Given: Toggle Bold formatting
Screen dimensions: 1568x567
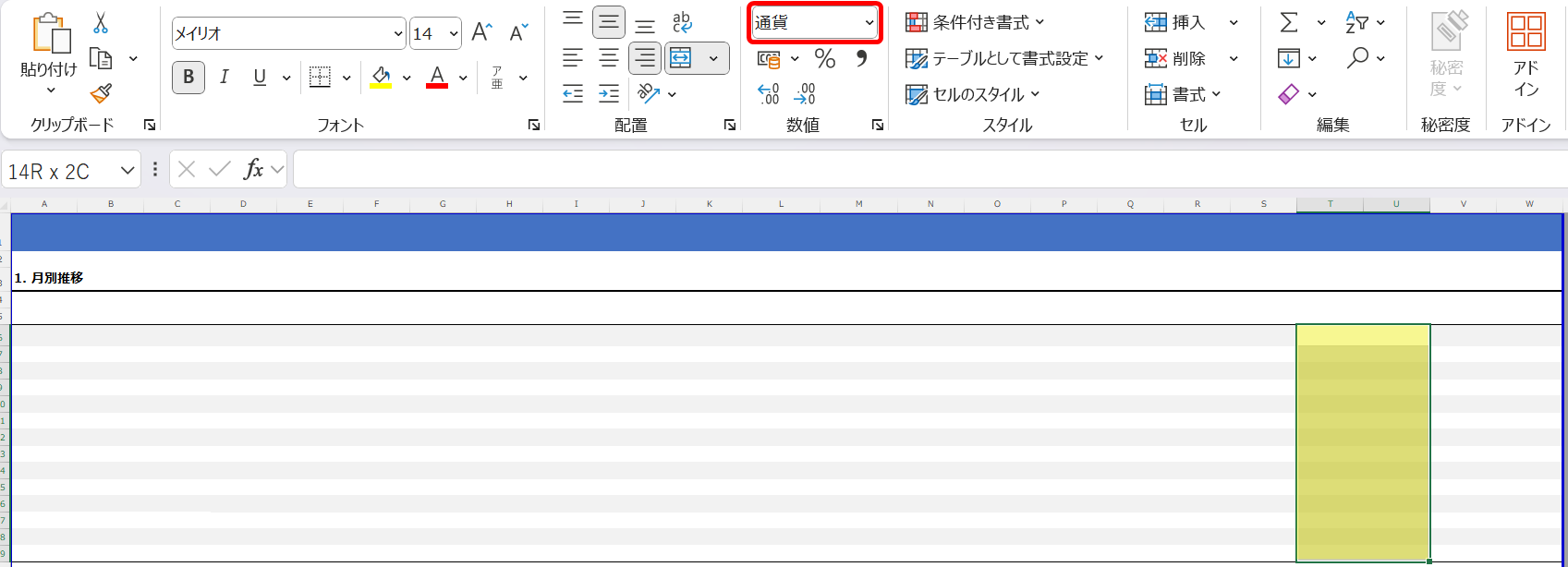Looking at the screenshot, I should pos(188,78).
